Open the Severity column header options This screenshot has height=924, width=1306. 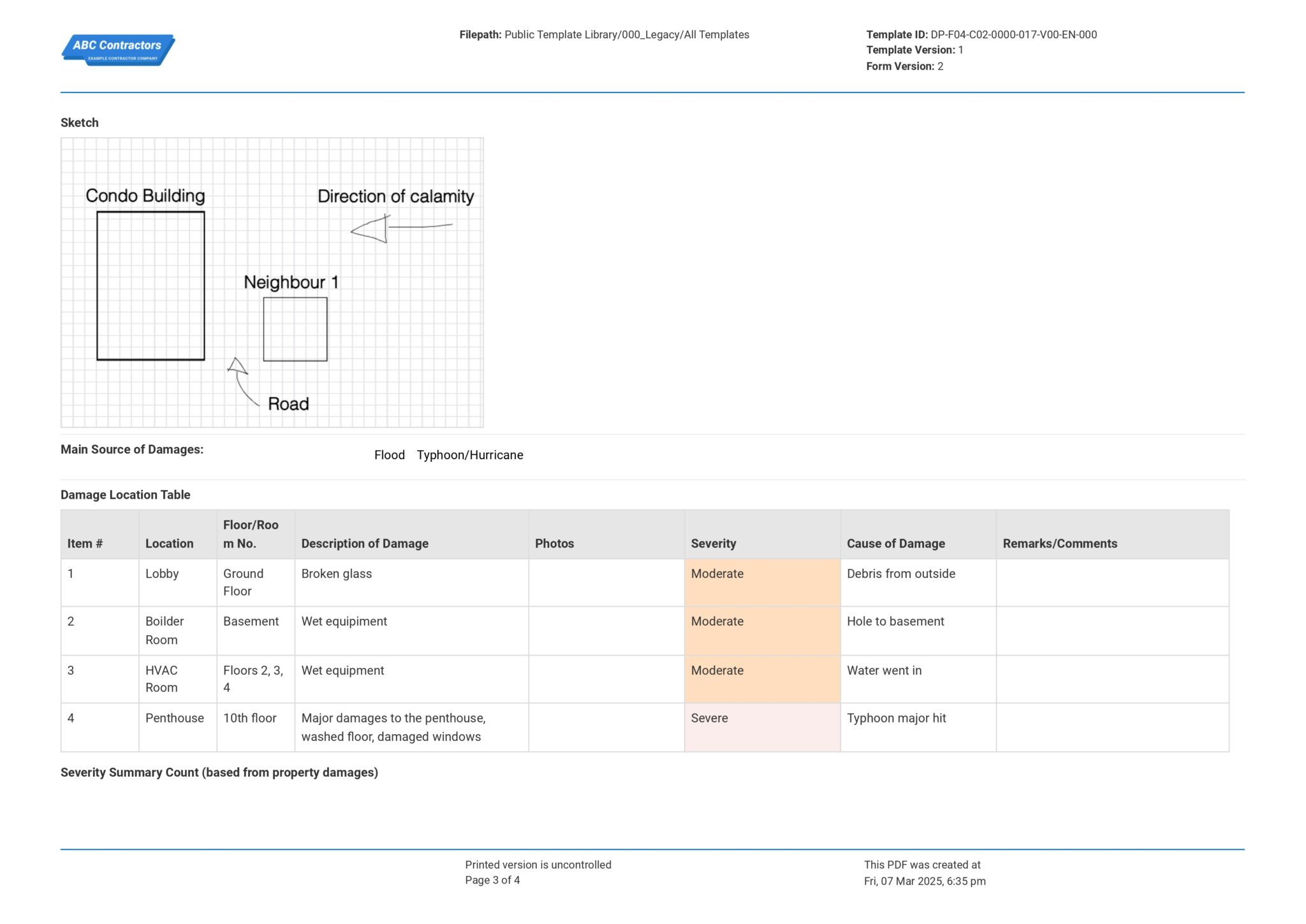click(714, 543)
